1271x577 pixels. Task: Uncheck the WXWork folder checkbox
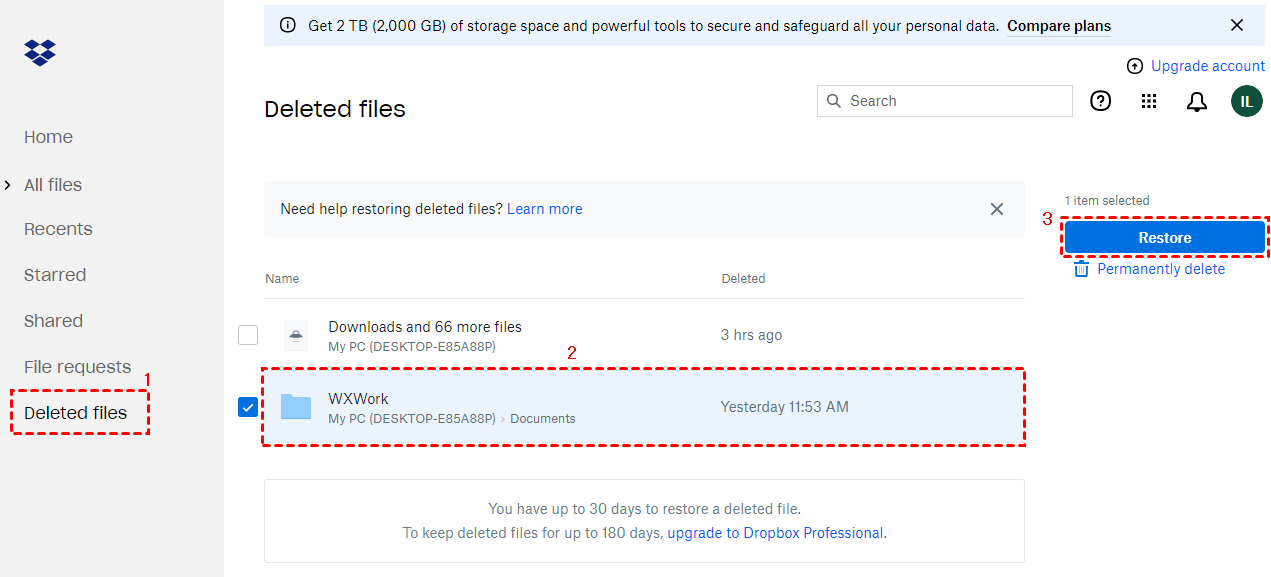point(248,407)
